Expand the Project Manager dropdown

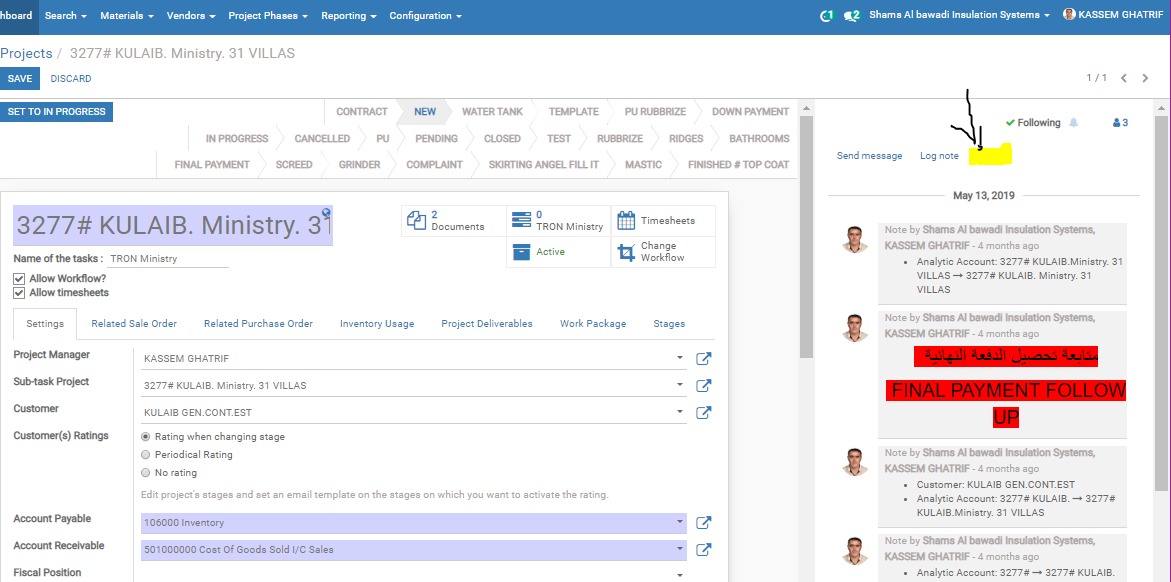click(x=680, y=358)
